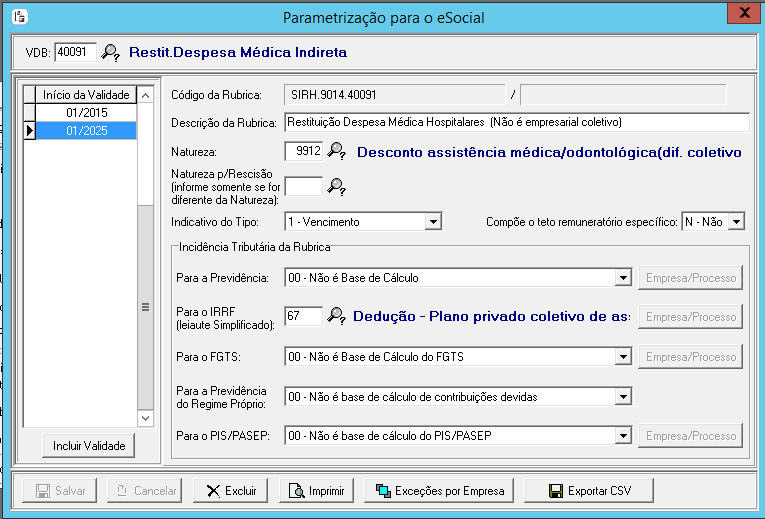Click the magnifier icon next to VDB field
765x519 pixels.
110,52
